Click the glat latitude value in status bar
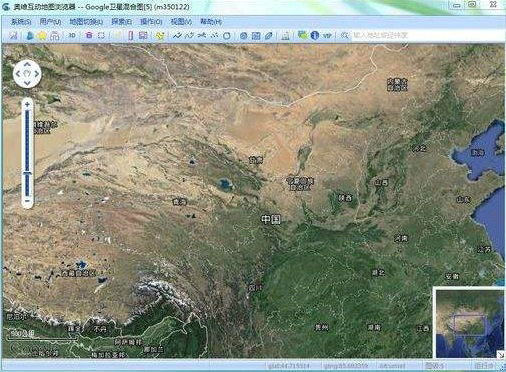This screenshot has width=506, height=372. tap(289, 366)
